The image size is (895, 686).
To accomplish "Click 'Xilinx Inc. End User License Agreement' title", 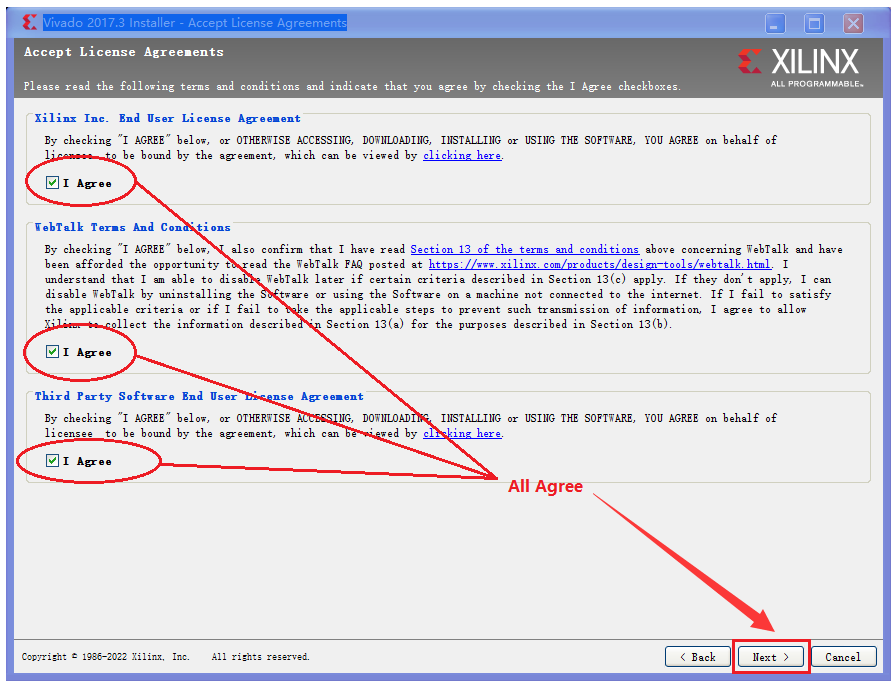I will tap(167, 118).
